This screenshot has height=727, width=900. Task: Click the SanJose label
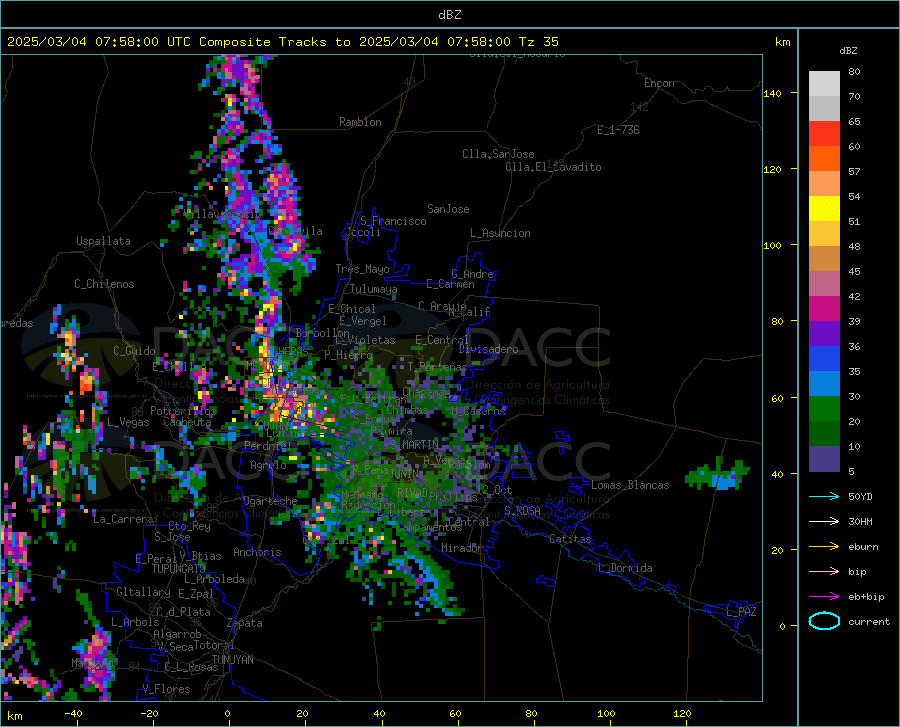point(448,209)
